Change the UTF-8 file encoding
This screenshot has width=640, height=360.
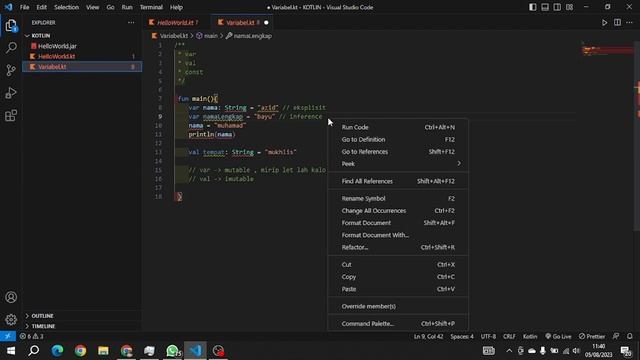coord(488,336)
